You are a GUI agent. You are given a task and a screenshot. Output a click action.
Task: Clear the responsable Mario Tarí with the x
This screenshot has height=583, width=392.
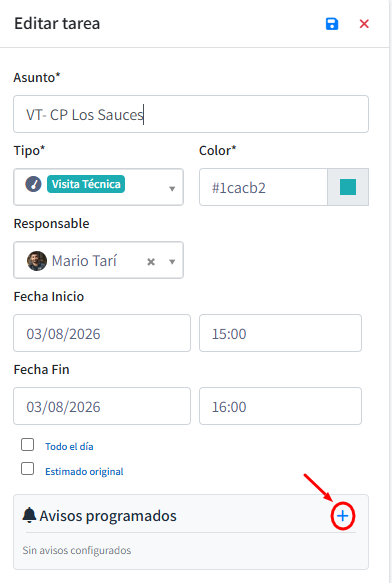tap(151, 262)
